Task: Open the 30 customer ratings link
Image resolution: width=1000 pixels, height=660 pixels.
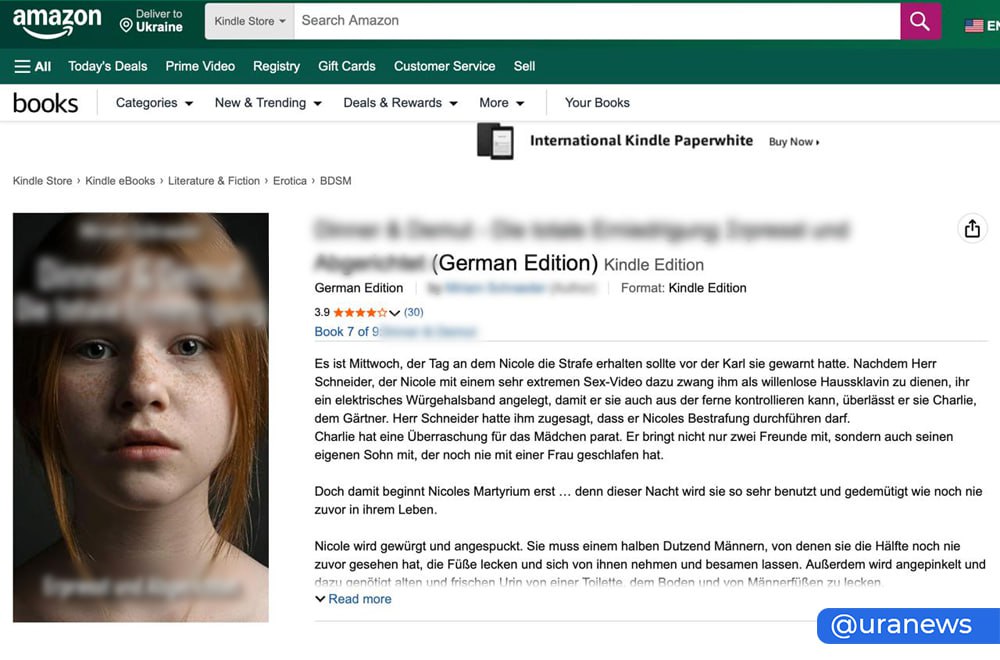Action: click(x=411, y=311)
